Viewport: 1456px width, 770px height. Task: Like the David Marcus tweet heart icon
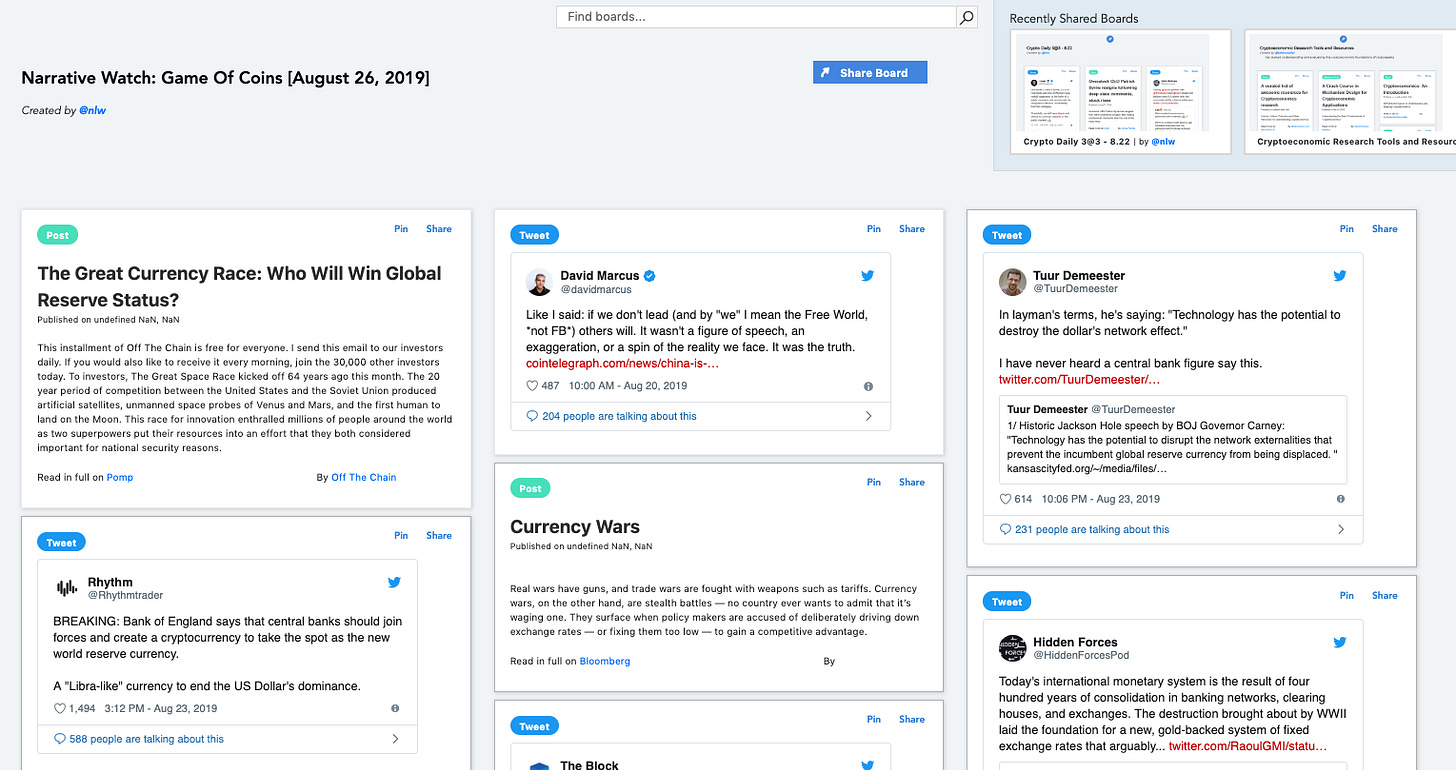pyautogui.click(x=532, y=386)
